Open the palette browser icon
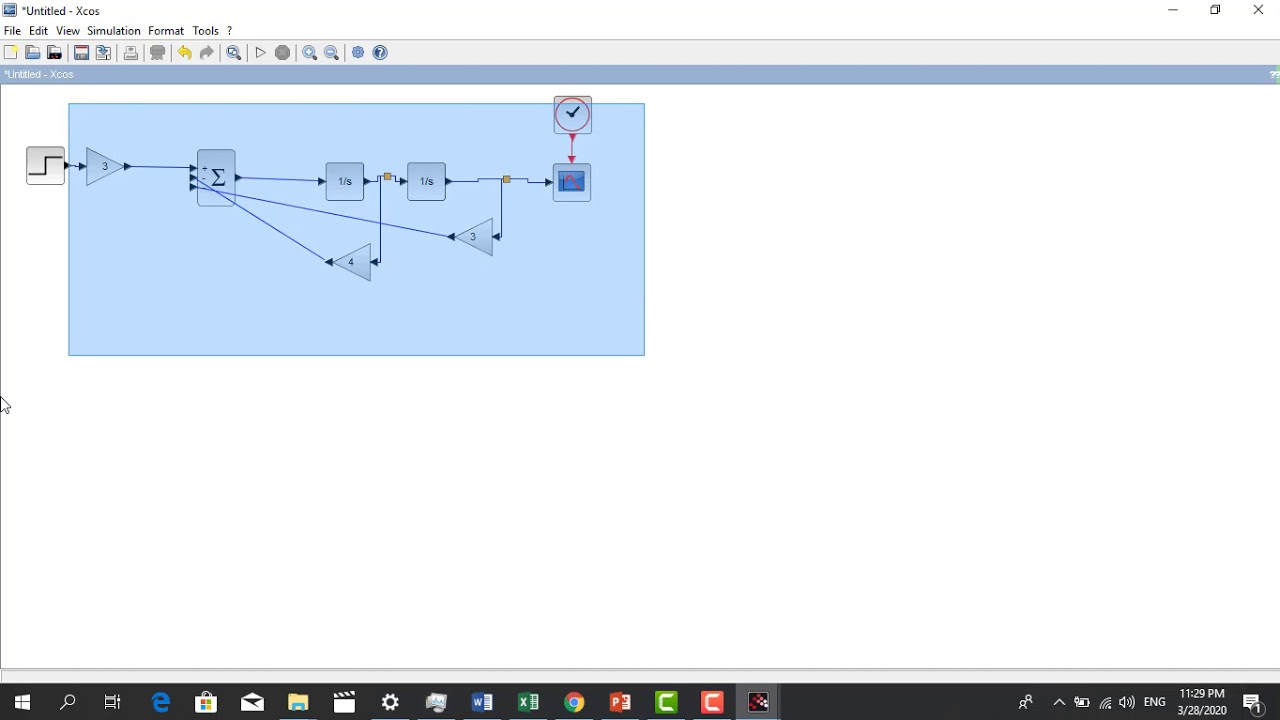 55,53
